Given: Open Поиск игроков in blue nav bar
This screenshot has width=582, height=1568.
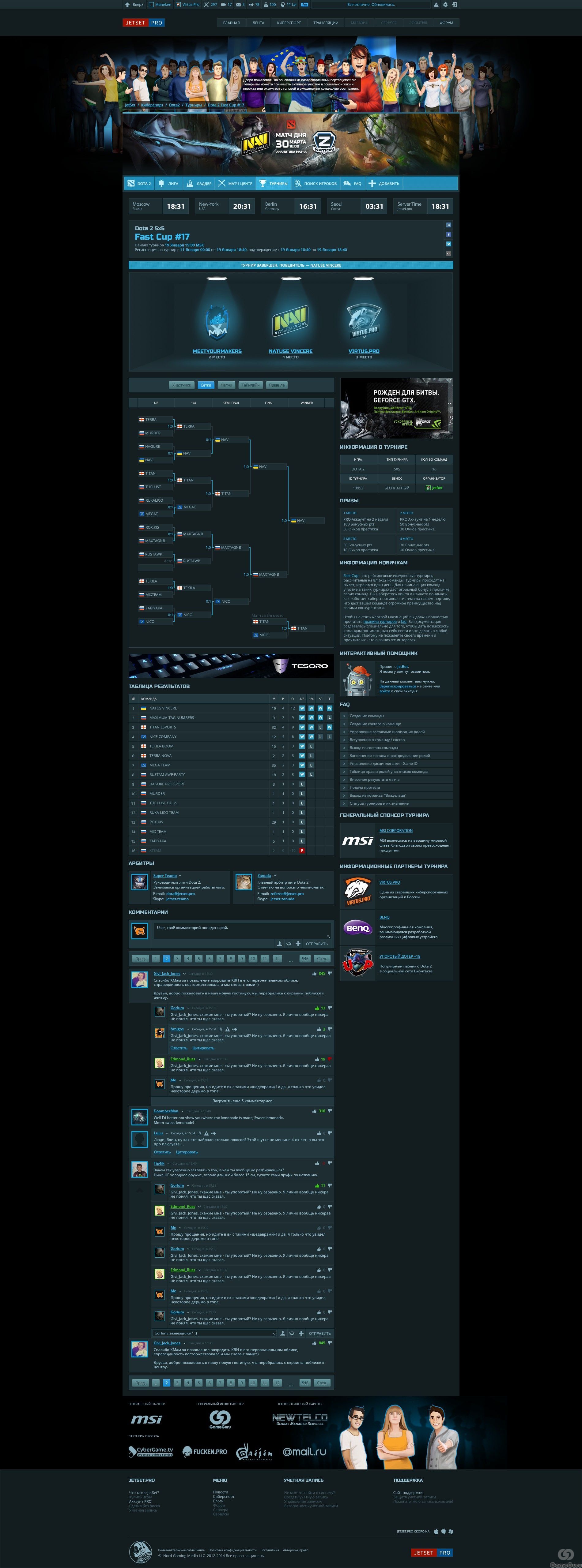Looking at the screenshot, I should pyautogui.click(x=315, y=183).
